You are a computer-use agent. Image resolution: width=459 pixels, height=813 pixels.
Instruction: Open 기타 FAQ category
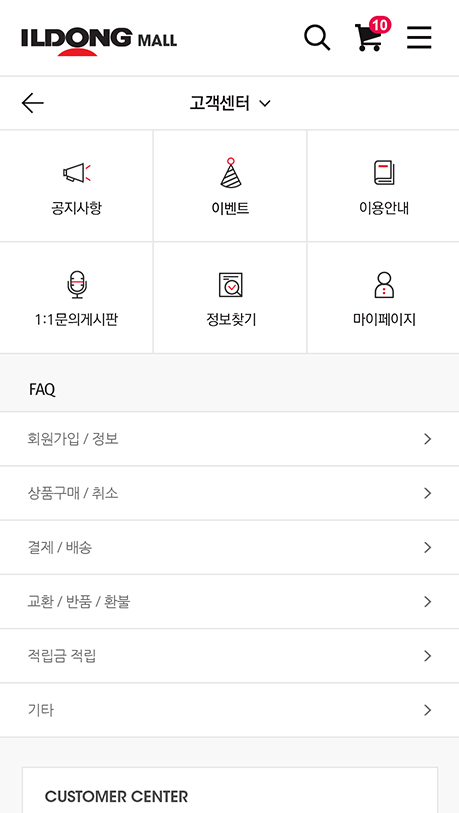[x=229, y=710]
